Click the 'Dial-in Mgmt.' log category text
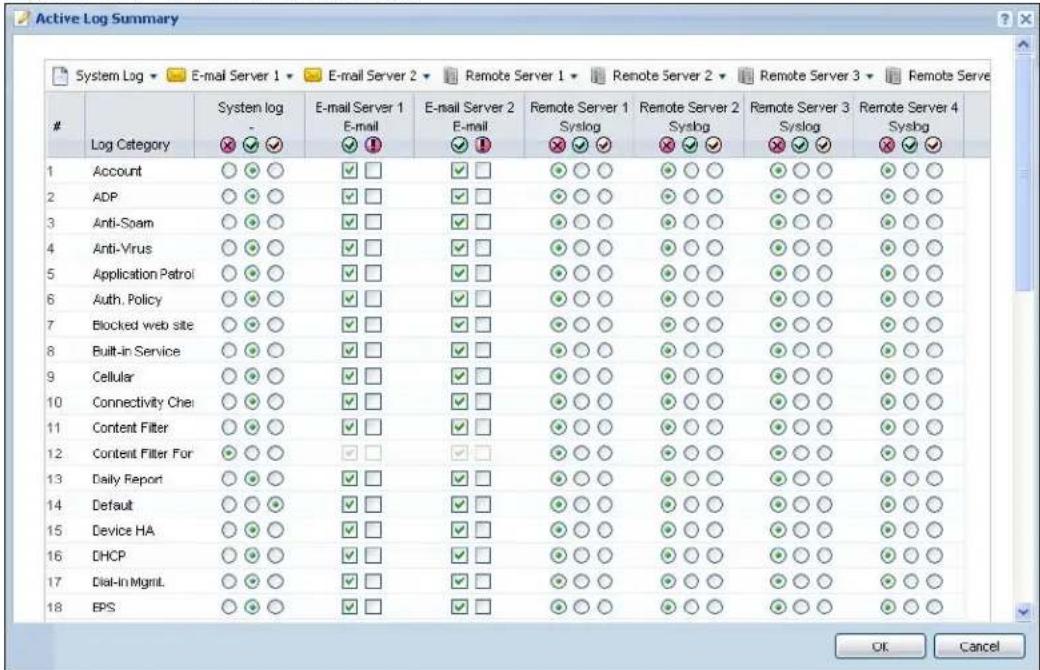Image resolution: width=1040 pixels, height=670 pixels. tap(128, 582)
